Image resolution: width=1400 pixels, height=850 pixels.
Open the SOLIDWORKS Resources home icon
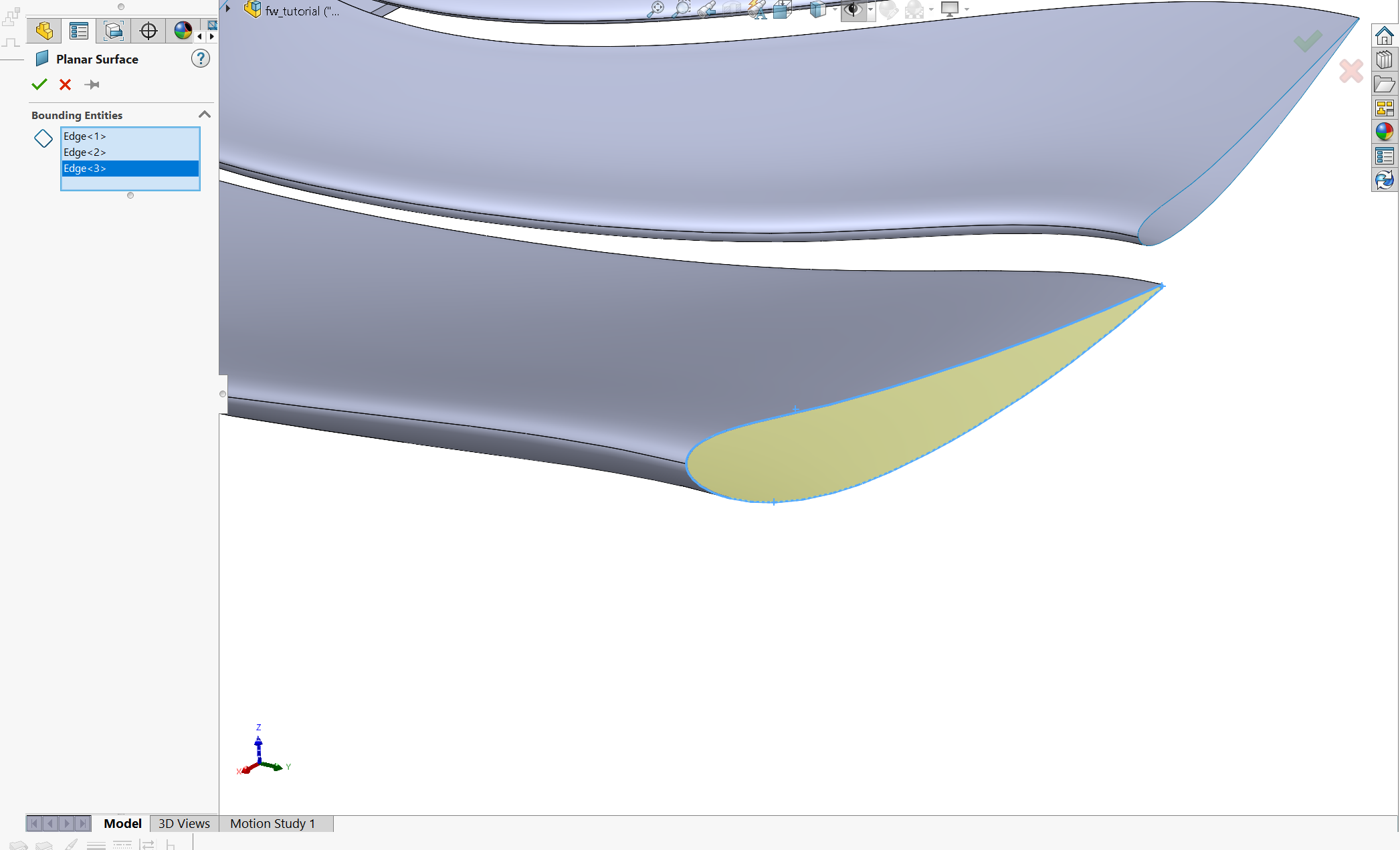tap(1384, 35)
